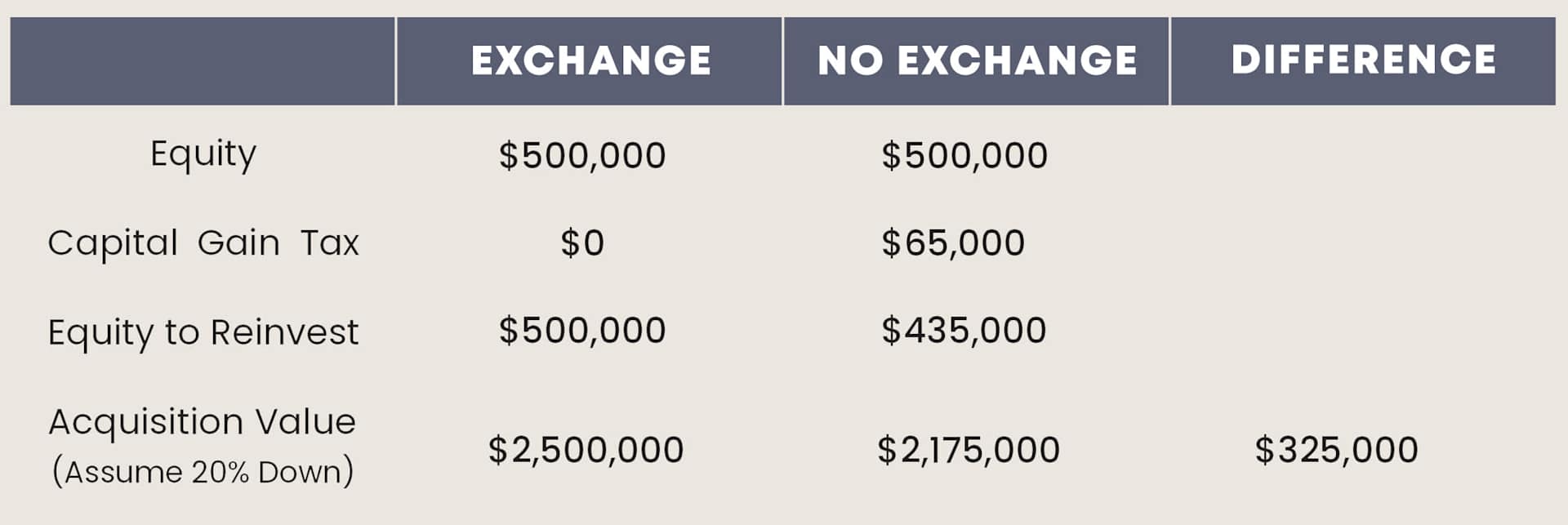Click the $435,000 equity to reinvest cell
1568x525 pixels.
point(964,331)
